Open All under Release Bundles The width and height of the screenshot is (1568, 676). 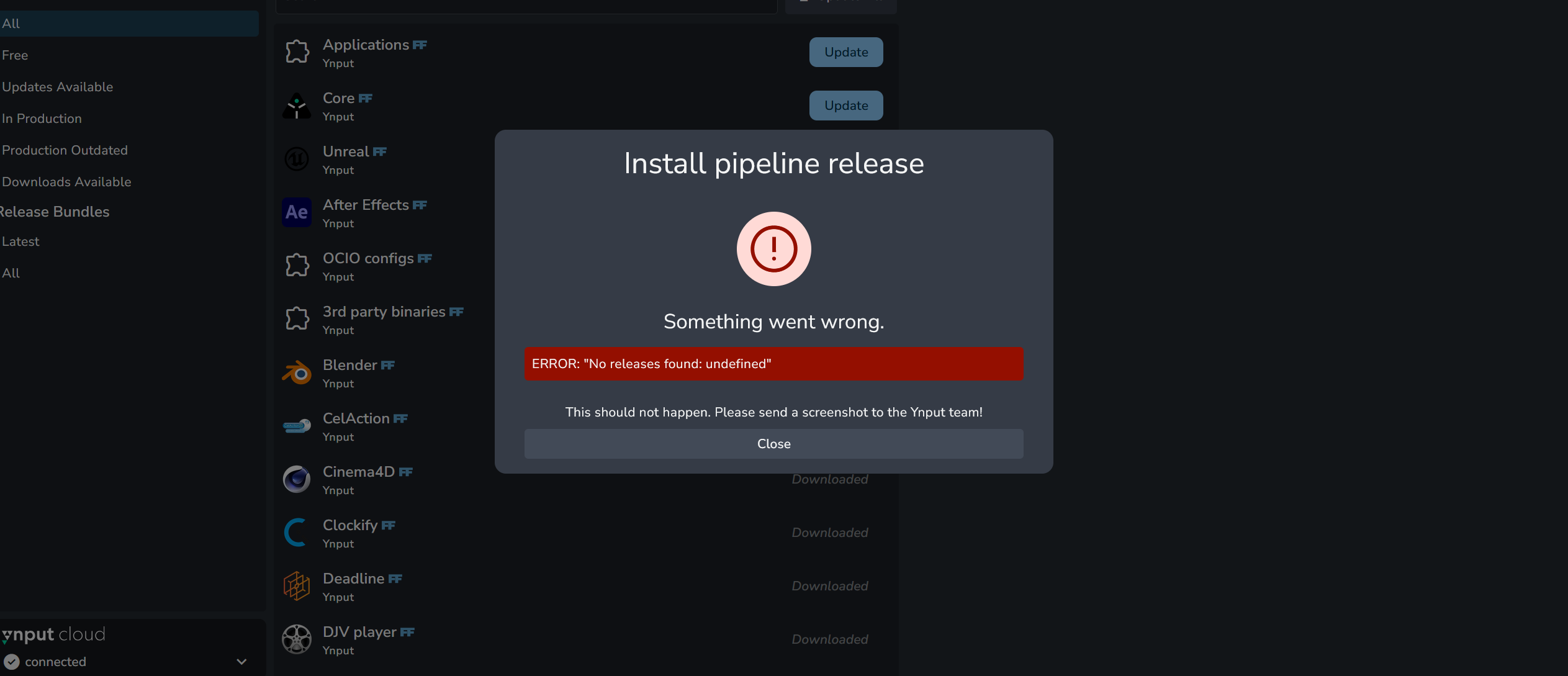coord(129,273)
